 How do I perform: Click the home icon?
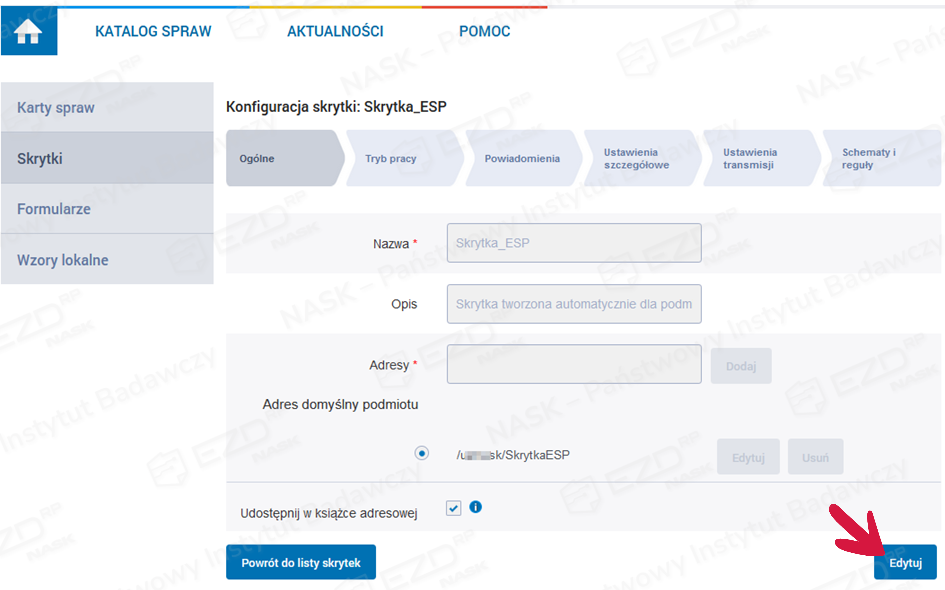(28, 32)
